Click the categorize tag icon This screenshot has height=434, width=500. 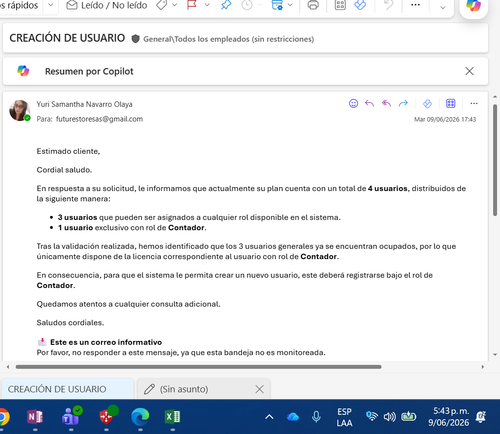pyautogui.click(x=162, y=5)
